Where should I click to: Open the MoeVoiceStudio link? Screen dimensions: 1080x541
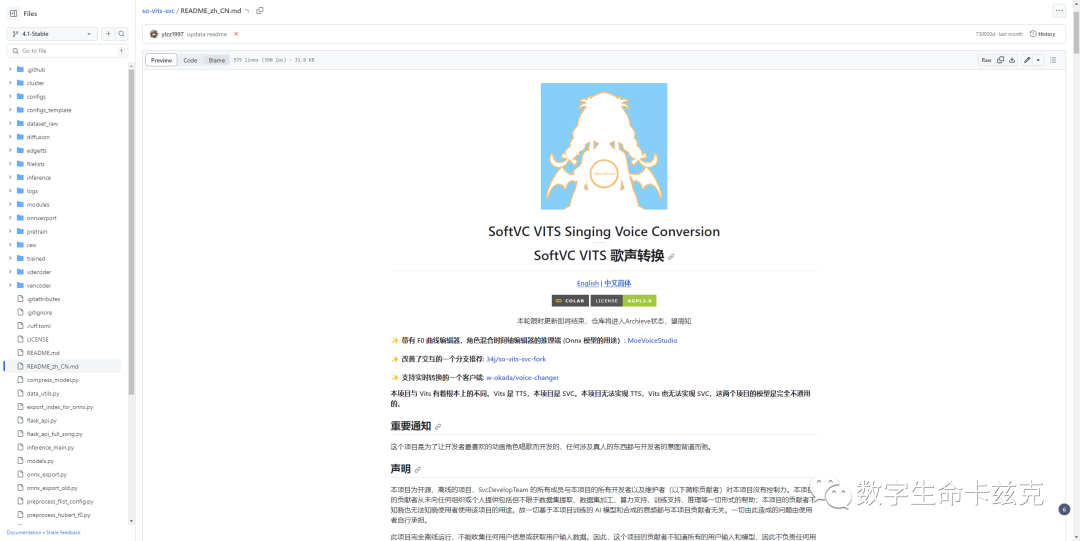[652, 340]
